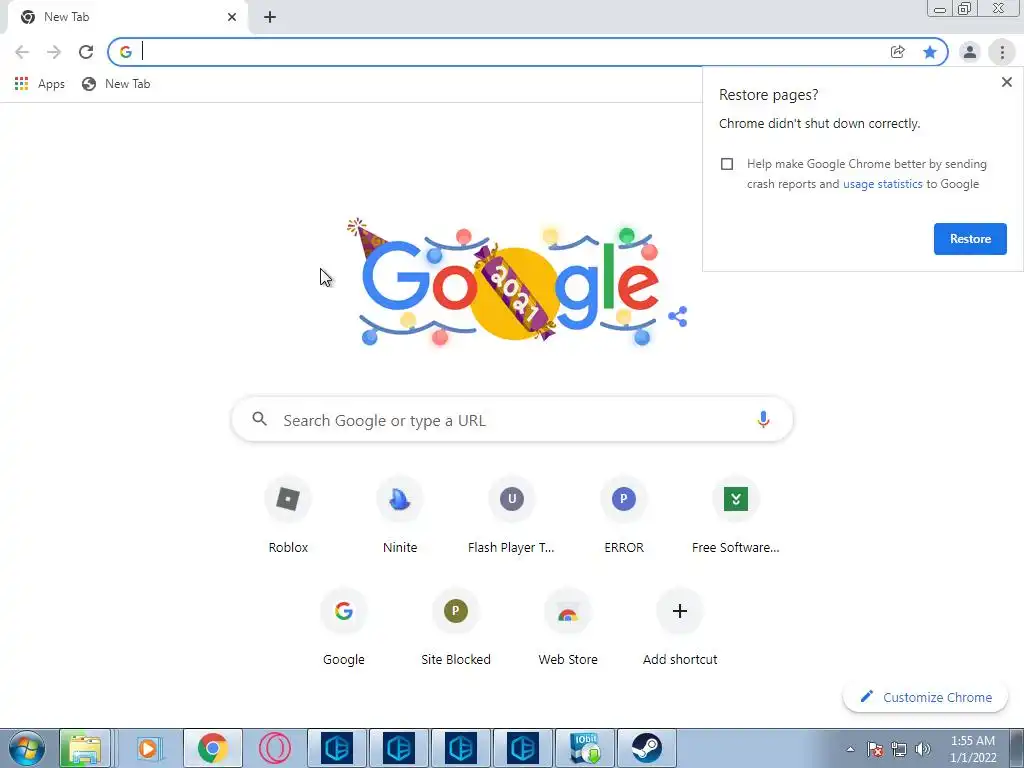Open the Ninite shortcut tile

[400, 517]
